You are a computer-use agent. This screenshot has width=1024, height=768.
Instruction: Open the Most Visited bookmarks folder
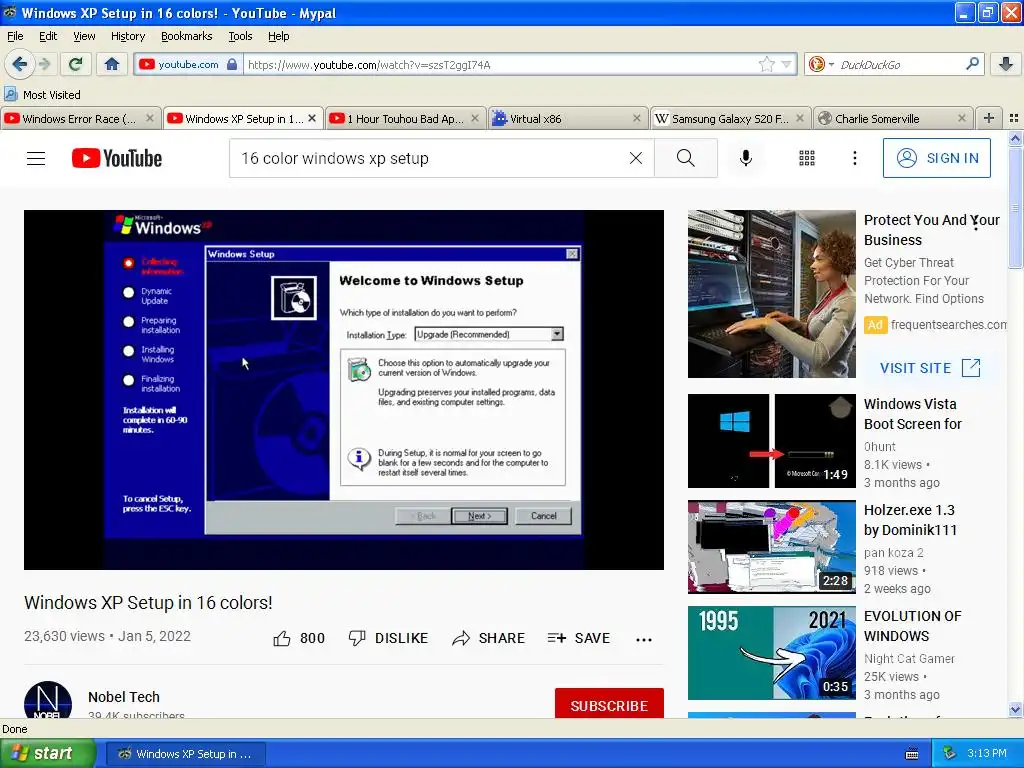(42, 95)
